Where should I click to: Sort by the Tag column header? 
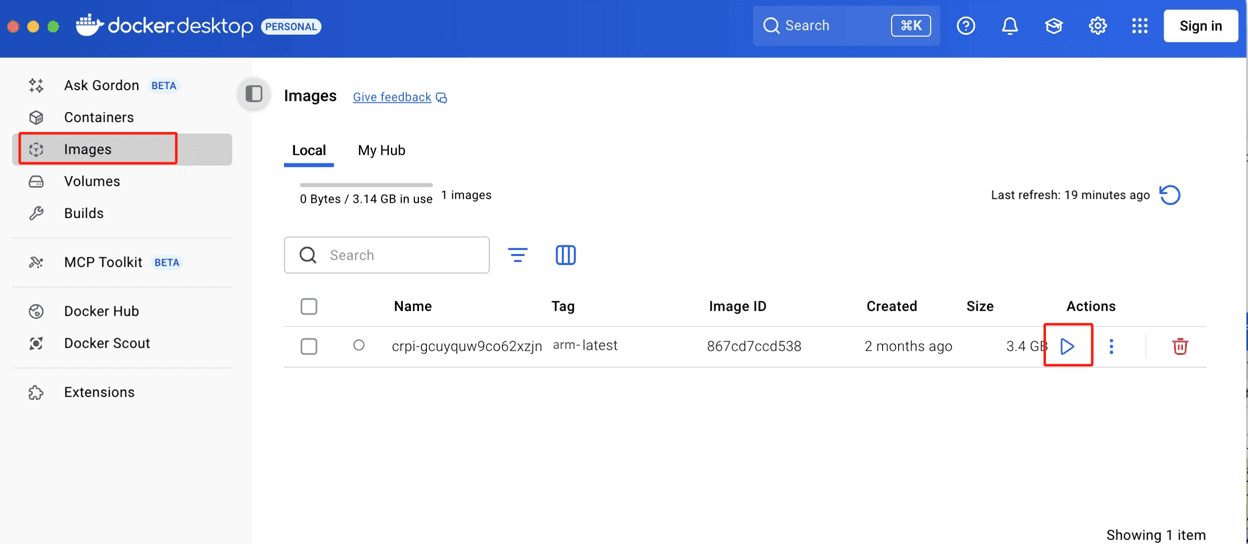563,306
